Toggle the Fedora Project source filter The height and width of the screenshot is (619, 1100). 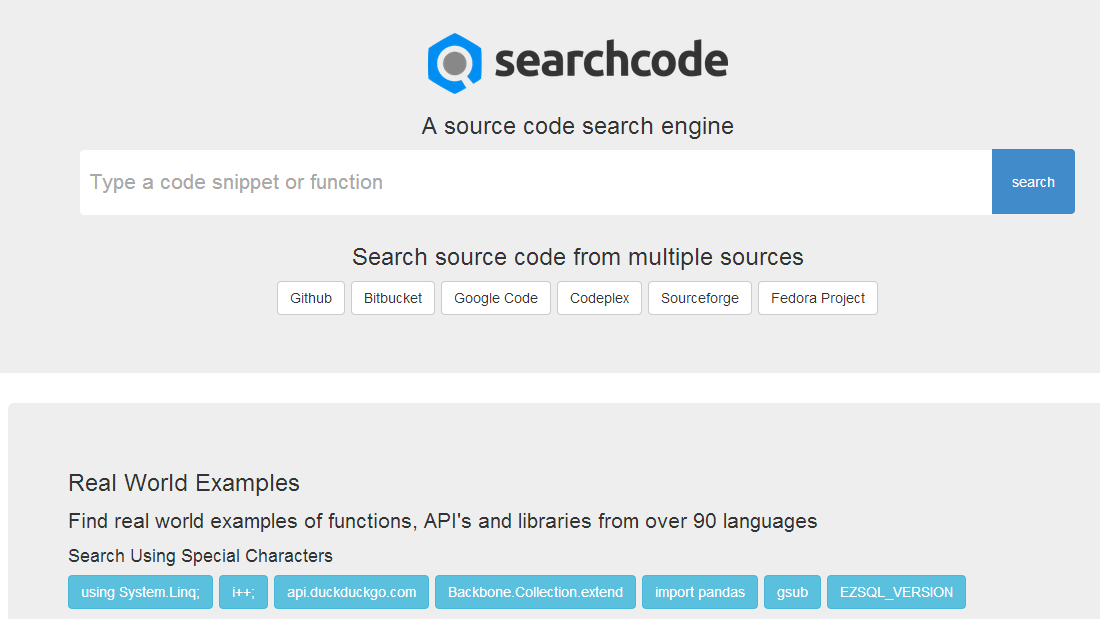click(x=818, y=298)
